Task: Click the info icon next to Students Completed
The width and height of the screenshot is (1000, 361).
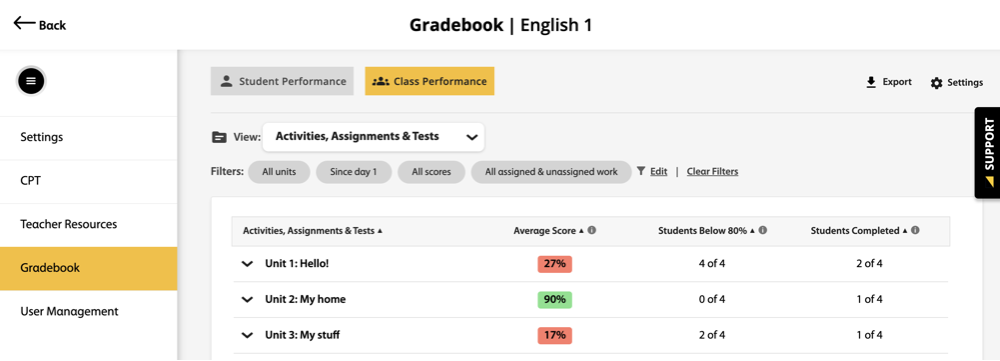Action: (915, 230)
